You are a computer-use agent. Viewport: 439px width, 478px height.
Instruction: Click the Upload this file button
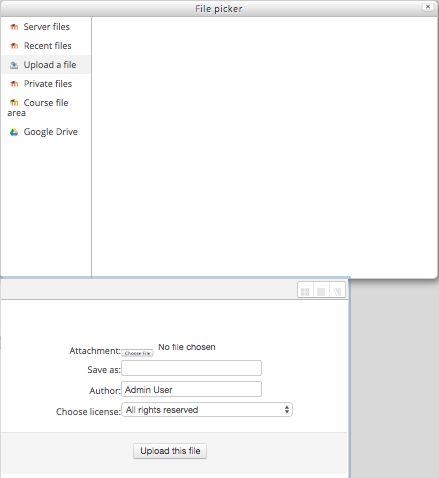tap(170, 451)
